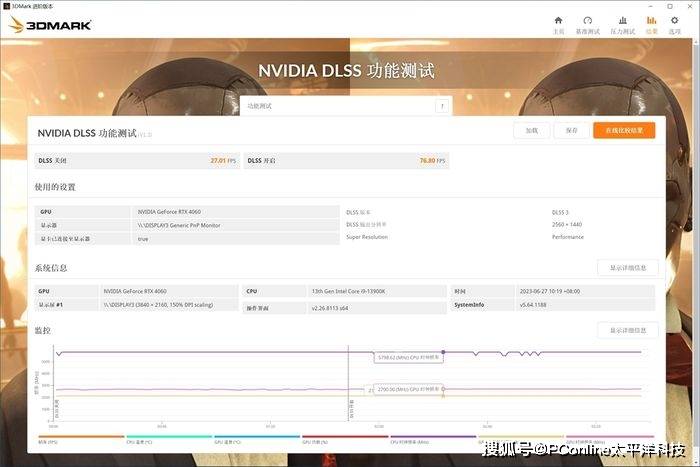This screenshot has width=700, height=467.
Task: Click the 27.01 FPS DLSS off score
Action: (x=223, y=160)
